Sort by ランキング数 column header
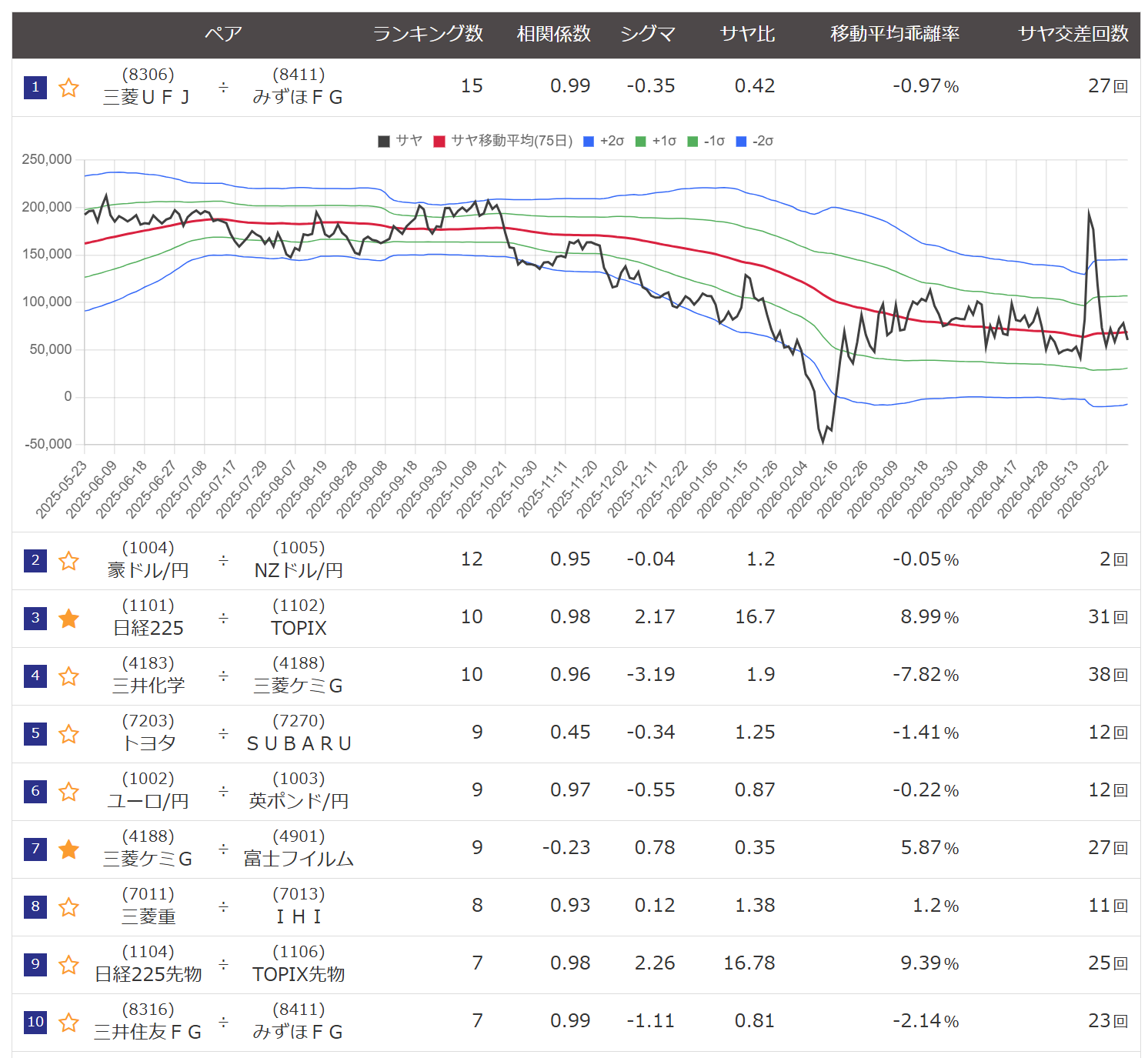This screenshot has width=1148, height=1058. tap(428, 34)
